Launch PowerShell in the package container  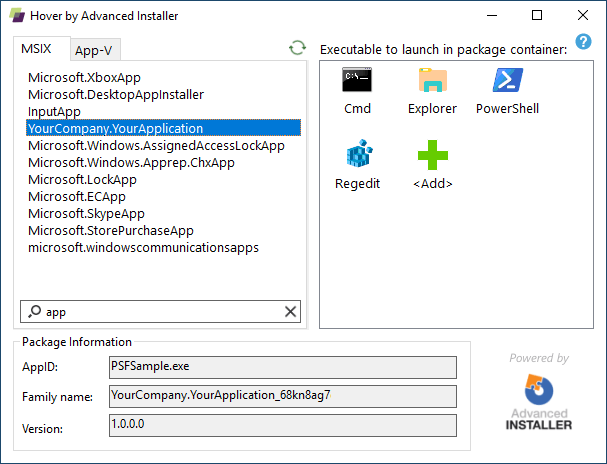pos(507,91)
